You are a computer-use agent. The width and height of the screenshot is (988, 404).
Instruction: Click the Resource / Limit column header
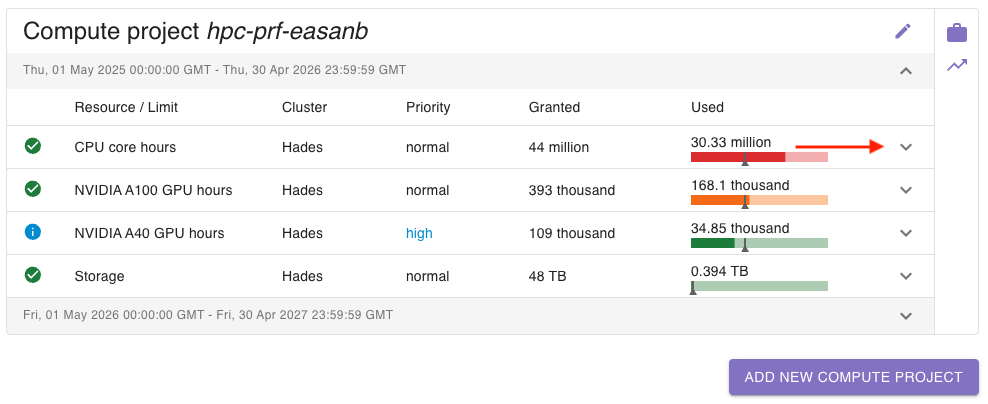tap(126, 107)
